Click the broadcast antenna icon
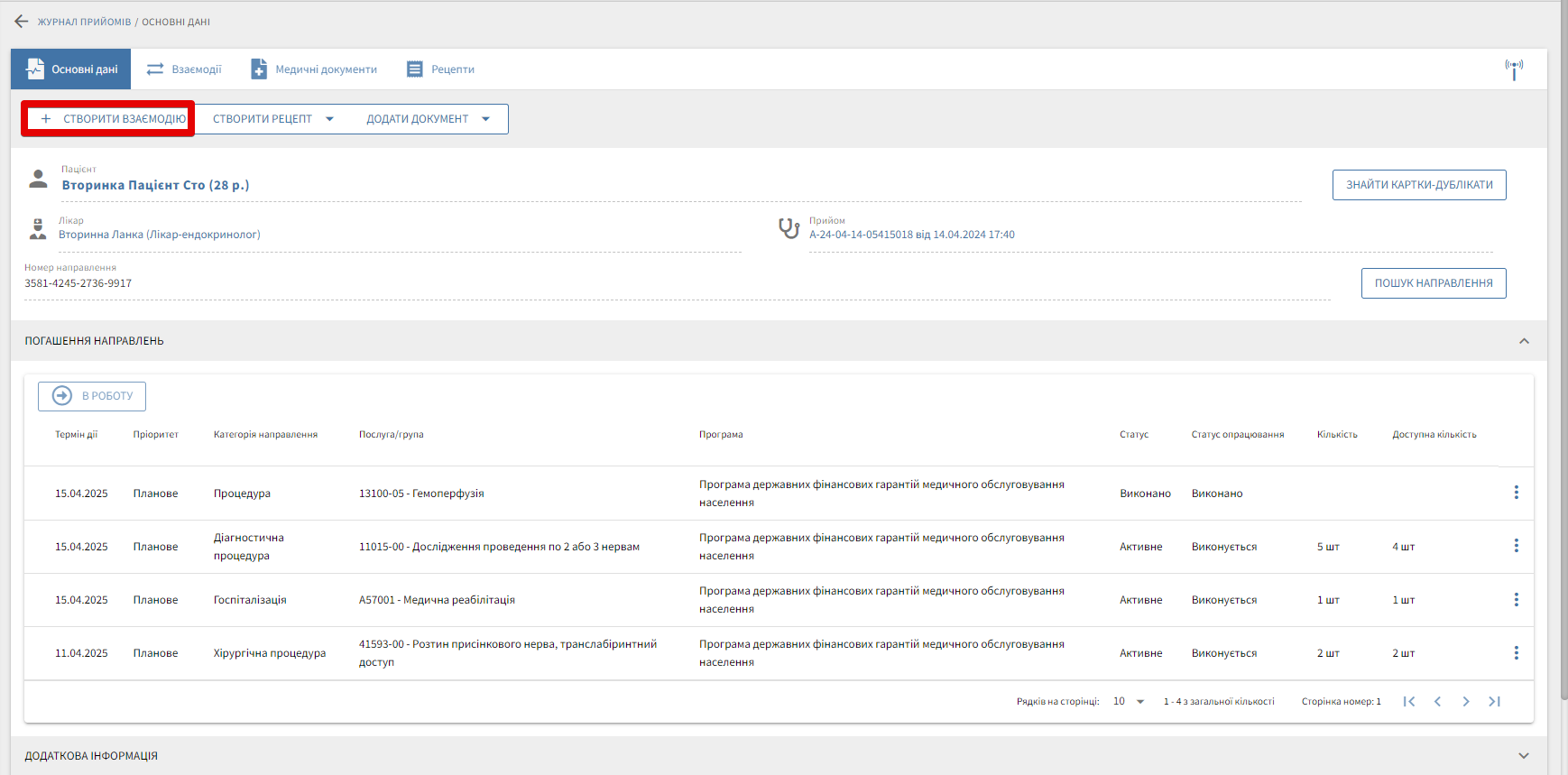This screenshot has height=775, width=1568. point(1513,69)
